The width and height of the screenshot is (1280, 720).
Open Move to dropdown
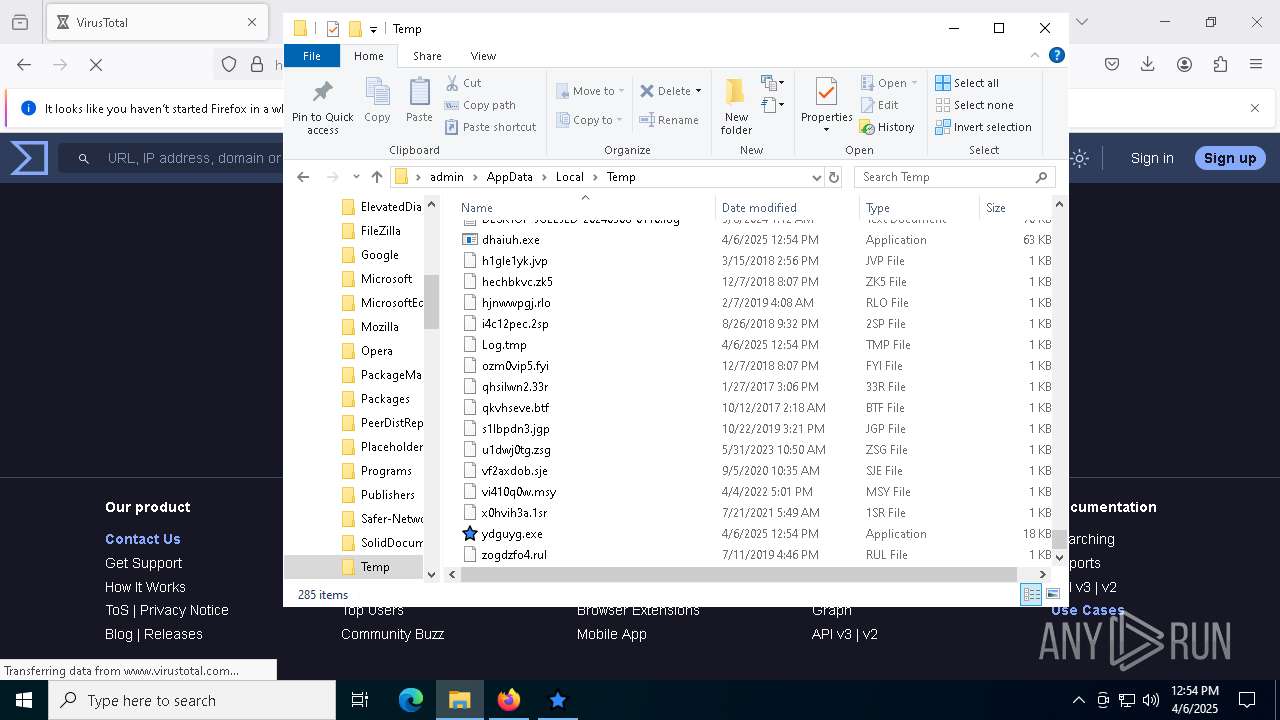[590, 91]
